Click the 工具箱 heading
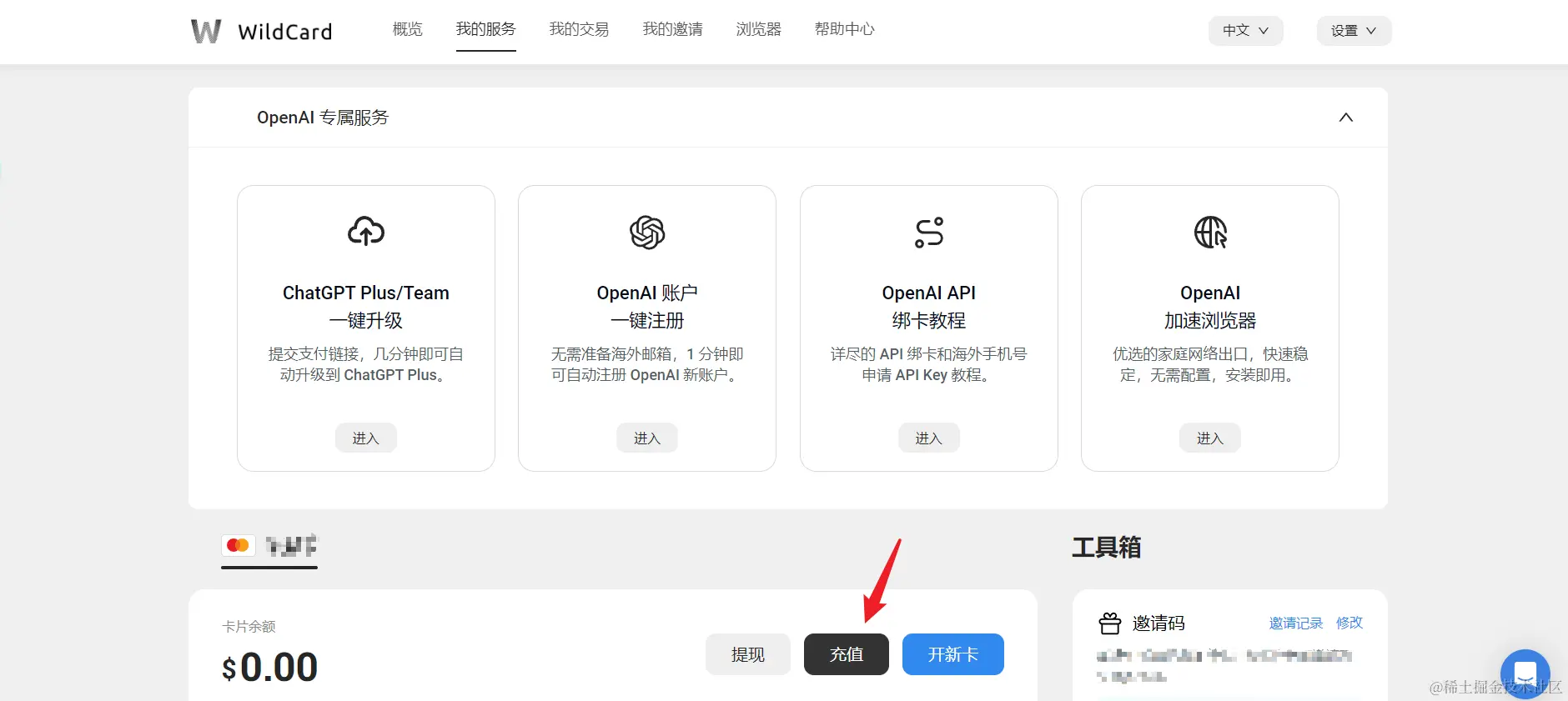 coord(1107,547)
